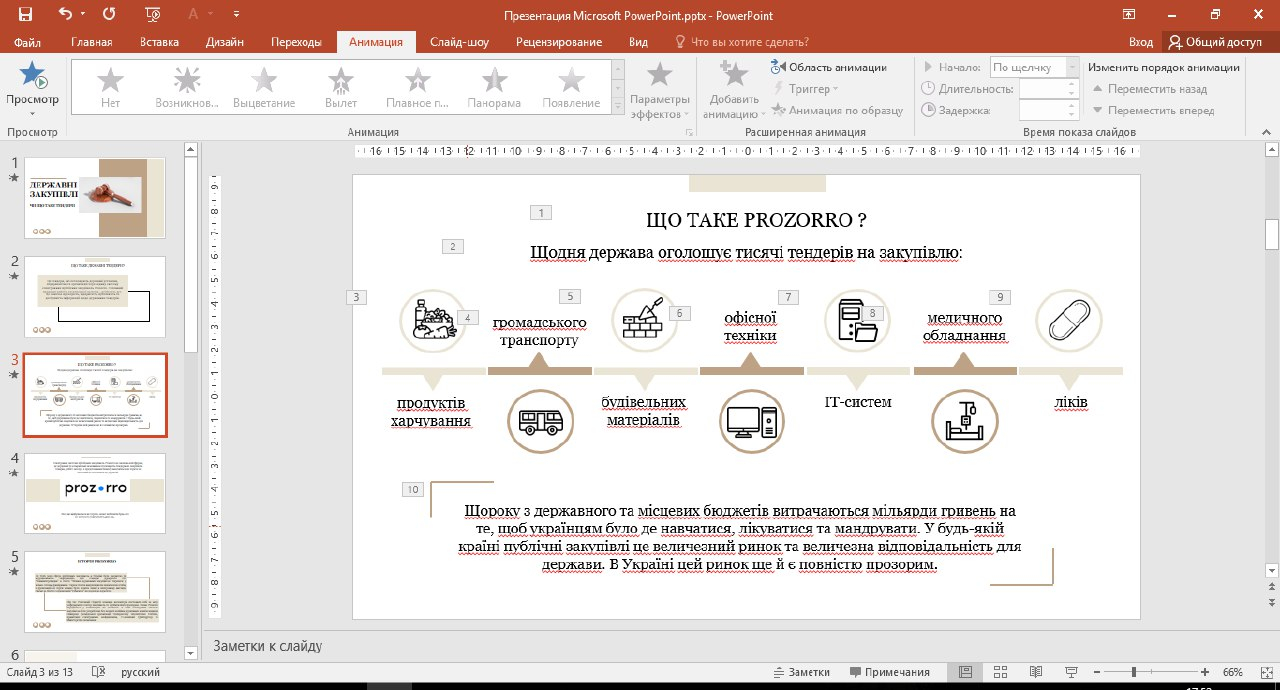The height and width of the screenshot is (690, 1280).
Task: Click the zoom slider handle
Action: [x=1133, y=672]
